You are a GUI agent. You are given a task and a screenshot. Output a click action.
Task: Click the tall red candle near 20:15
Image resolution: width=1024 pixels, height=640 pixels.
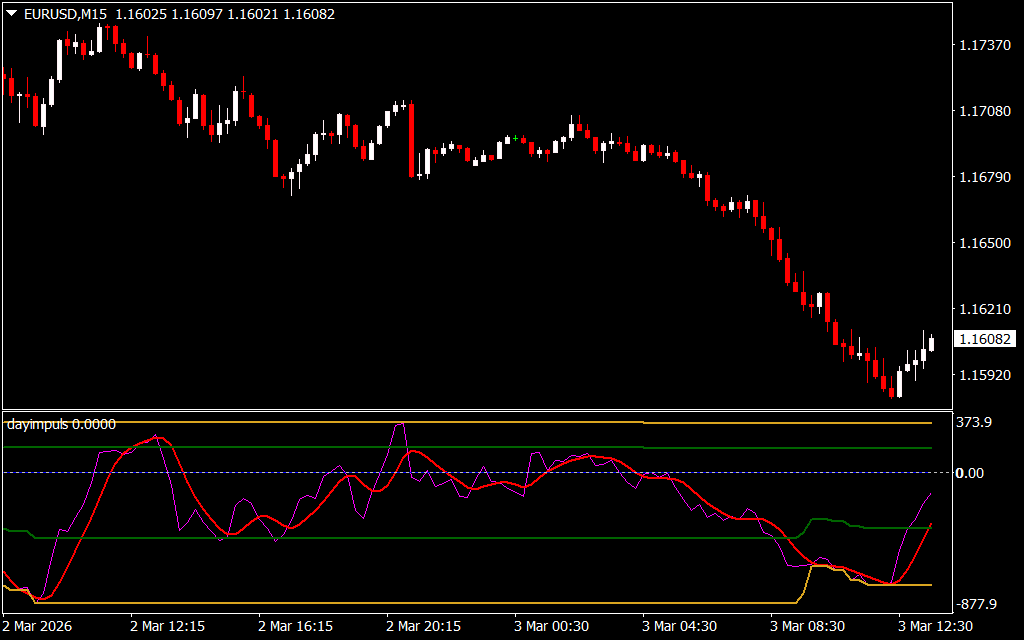(412, 138)
